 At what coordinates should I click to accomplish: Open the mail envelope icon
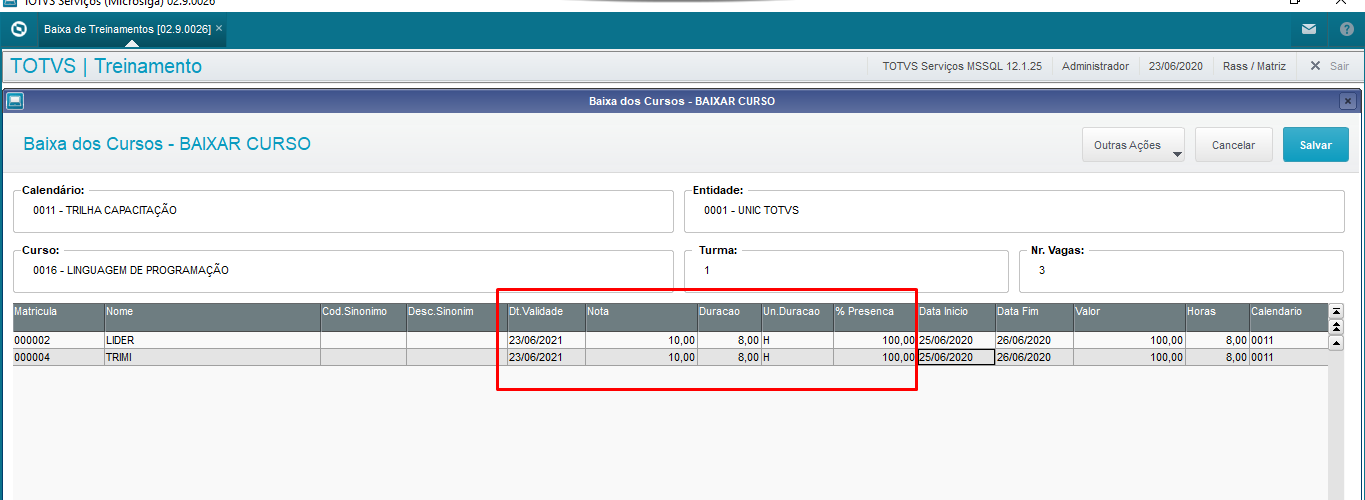(x=1309, y=29)
